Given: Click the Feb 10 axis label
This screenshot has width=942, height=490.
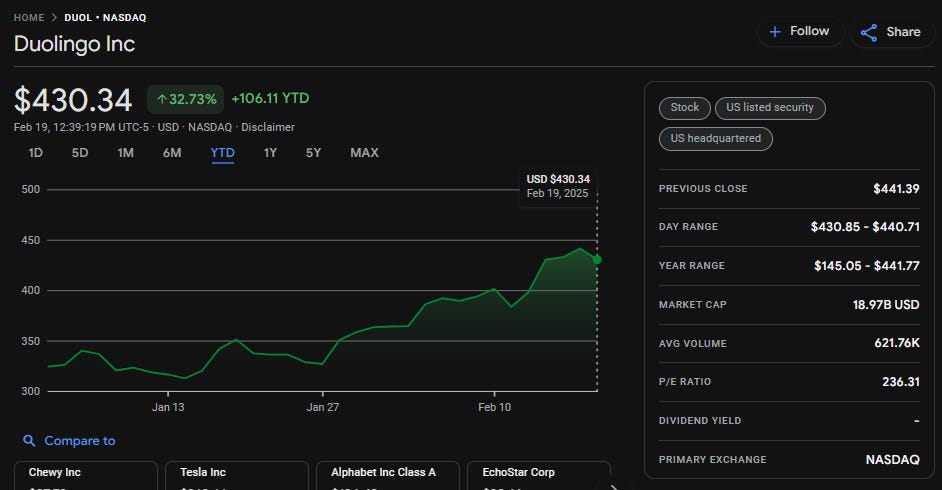Looking at the screenshot, I should coord(494,407).
